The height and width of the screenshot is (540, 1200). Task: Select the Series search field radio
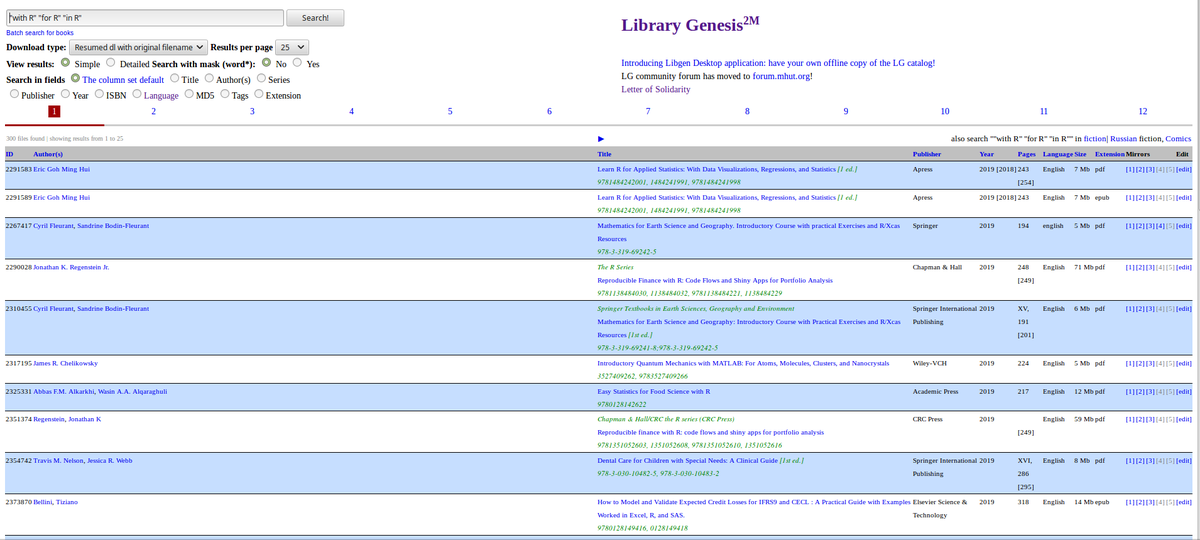[x=261, y=79]
